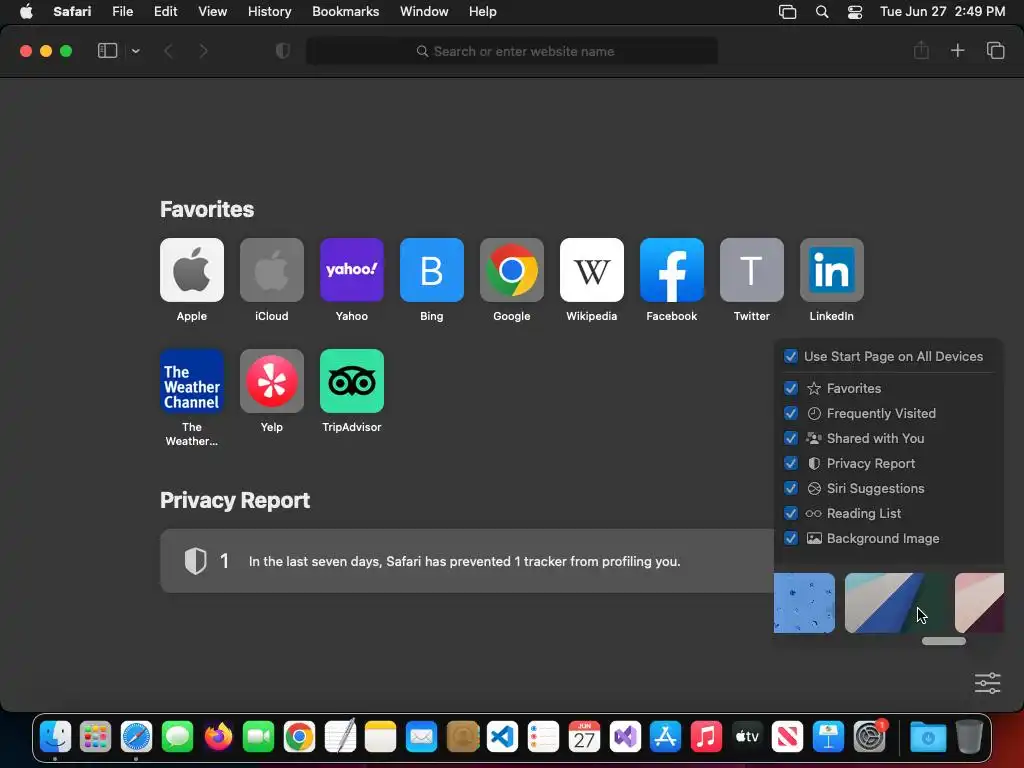Viewport: 1024px width, 768px height.
Task: Show the tab overview
Action: click(x=995, y=50)
